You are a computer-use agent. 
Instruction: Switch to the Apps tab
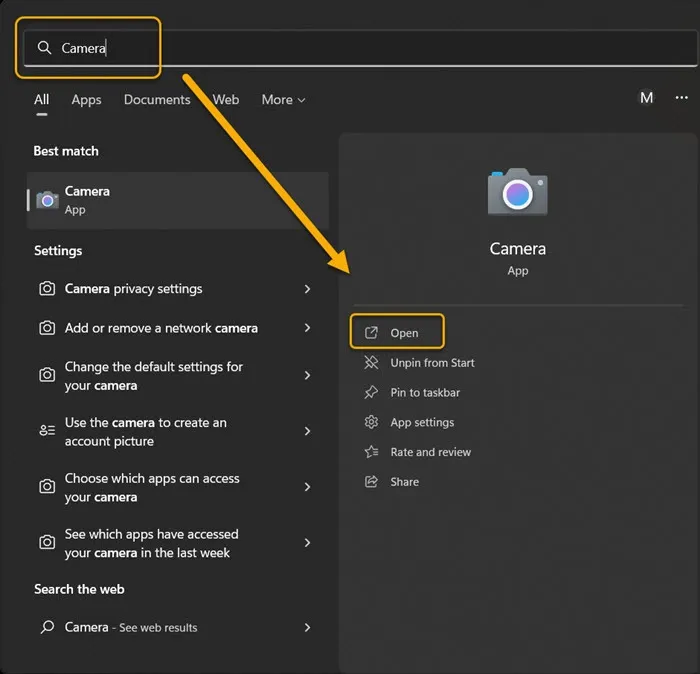86,100
